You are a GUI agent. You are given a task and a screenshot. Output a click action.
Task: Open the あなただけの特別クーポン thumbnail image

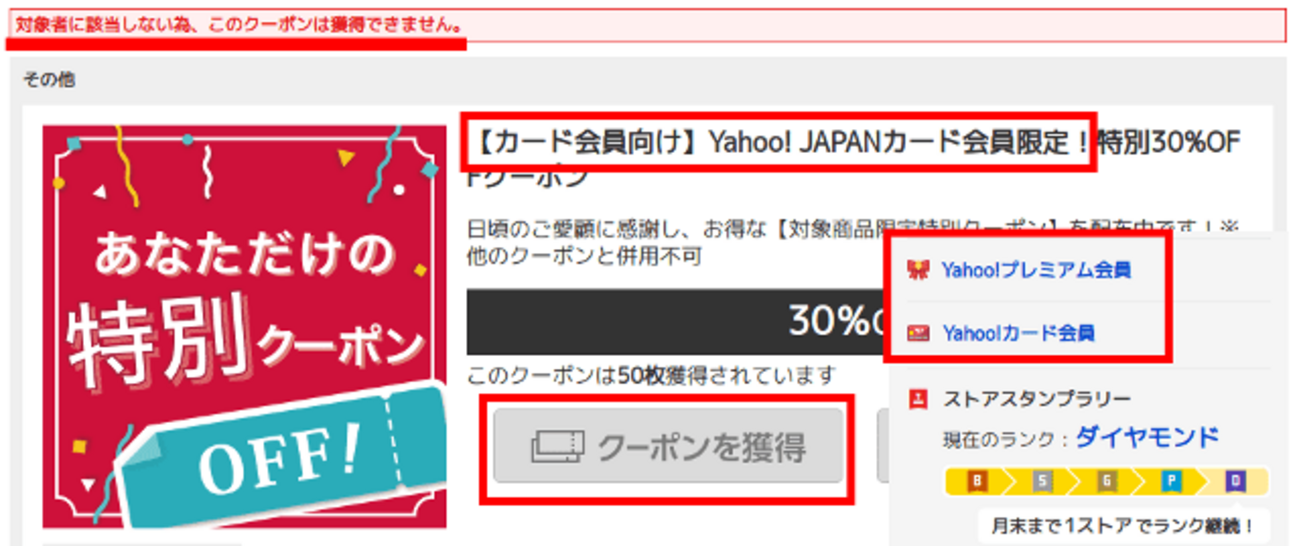pyautogui.click(x=244, y=326)
